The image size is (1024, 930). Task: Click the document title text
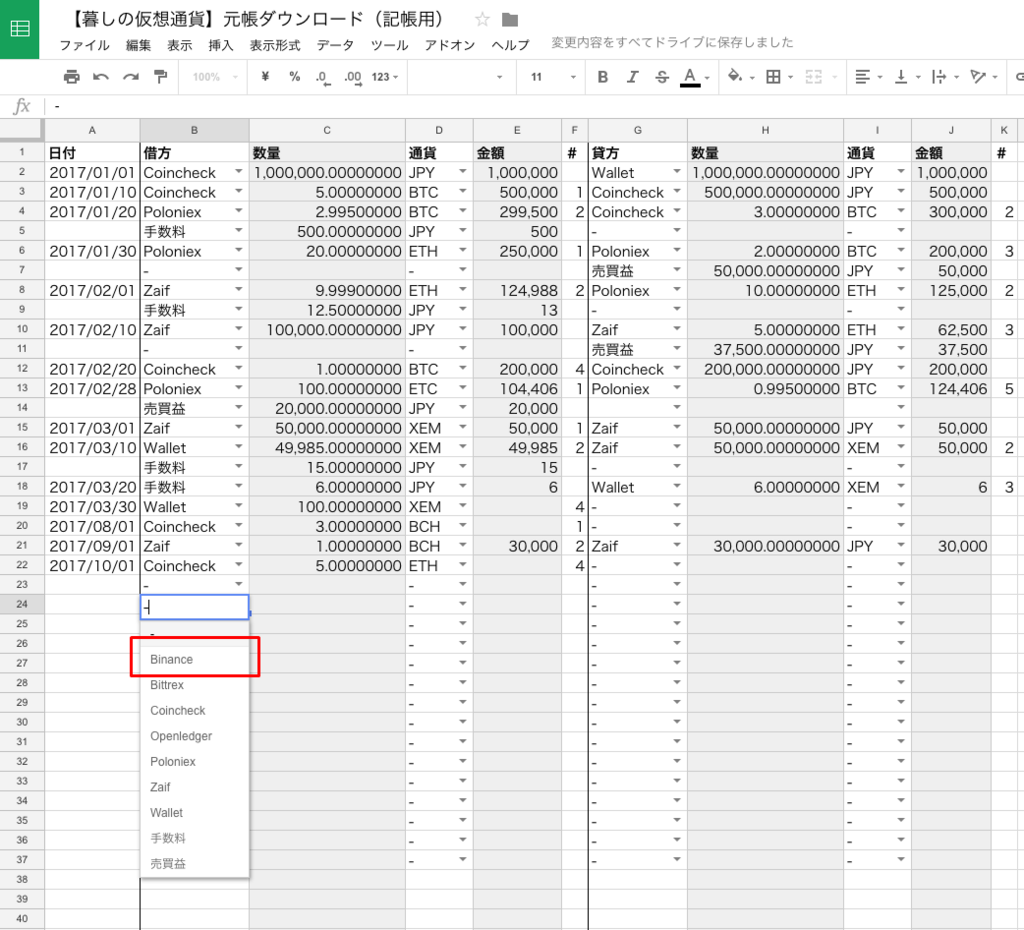(x=257, y=20)
